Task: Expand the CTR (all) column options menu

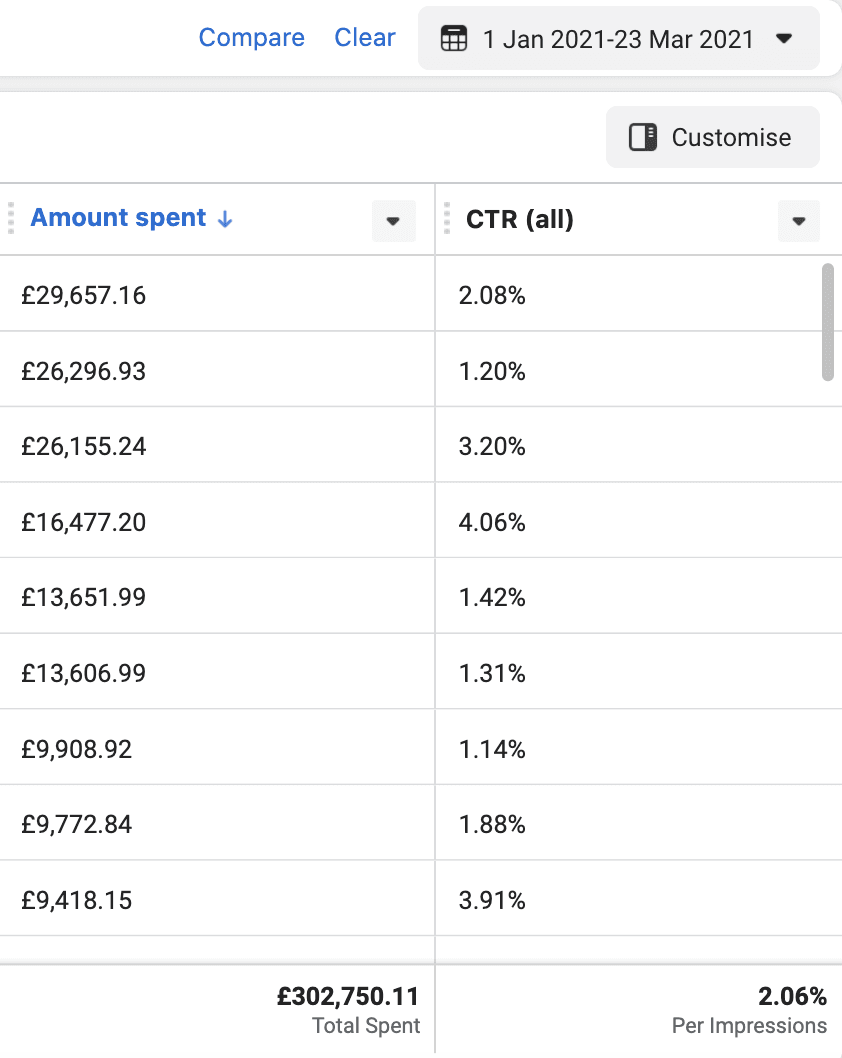Action: tap(798, 221)
